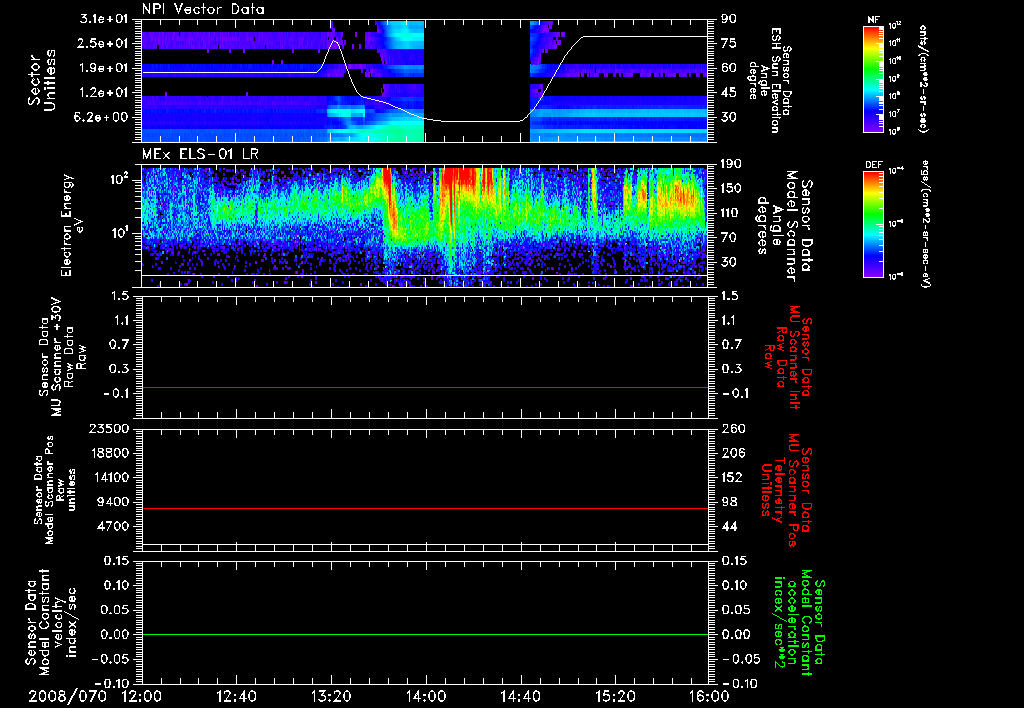Click the '75' elevation angle tick

coord(729,43)
